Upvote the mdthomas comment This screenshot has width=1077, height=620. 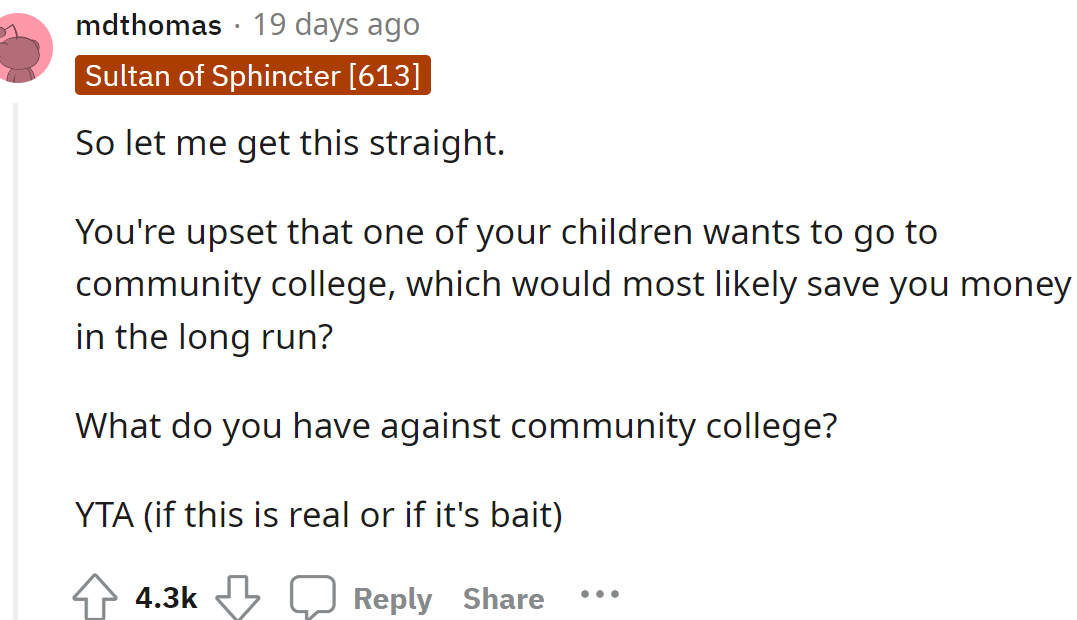pyautogui.click(x=96, y=598)
